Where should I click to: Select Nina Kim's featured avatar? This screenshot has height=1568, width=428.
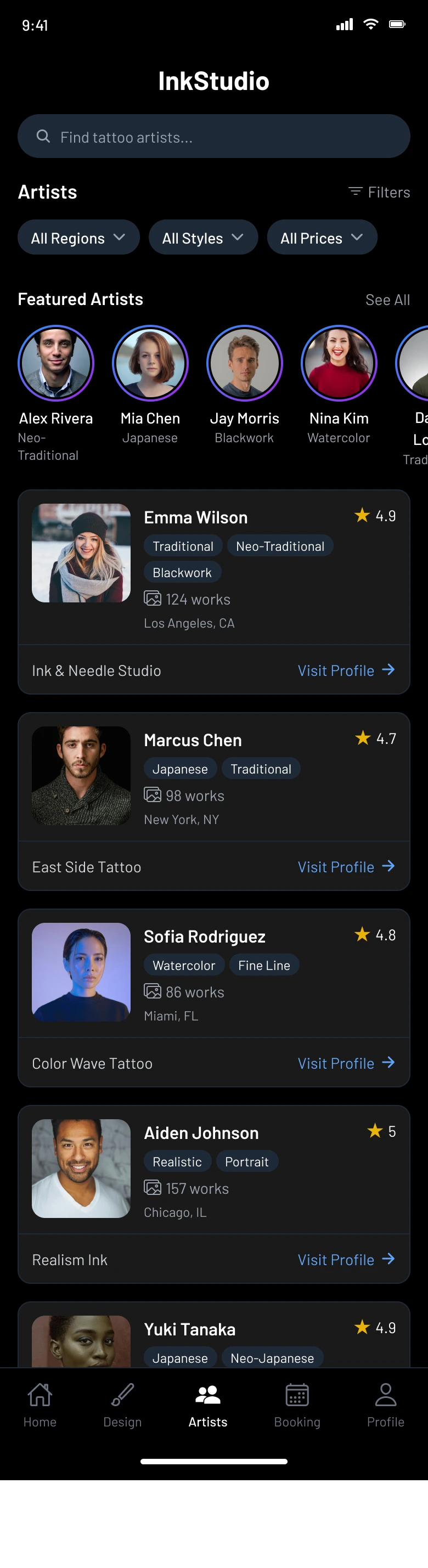click(x=339, y=363)
